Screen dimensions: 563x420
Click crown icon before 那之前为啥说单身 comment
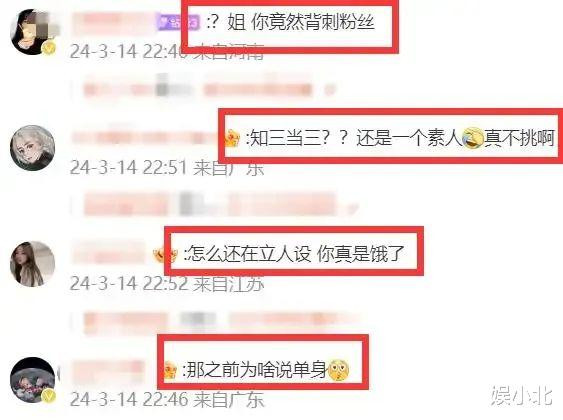pos(170,371)
